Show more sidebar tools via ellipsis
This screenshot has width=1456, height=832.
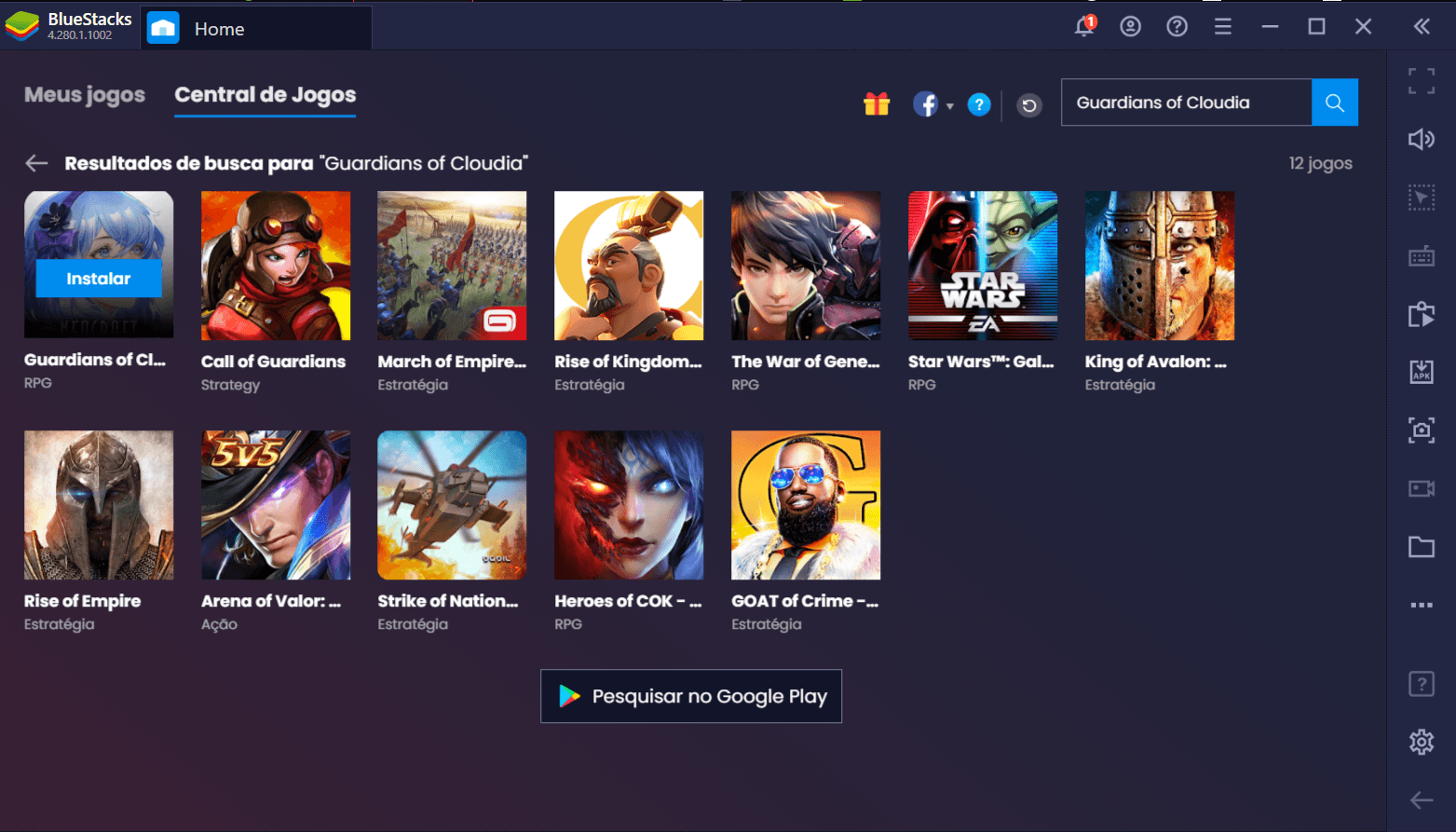click(x=1422, y=605)
